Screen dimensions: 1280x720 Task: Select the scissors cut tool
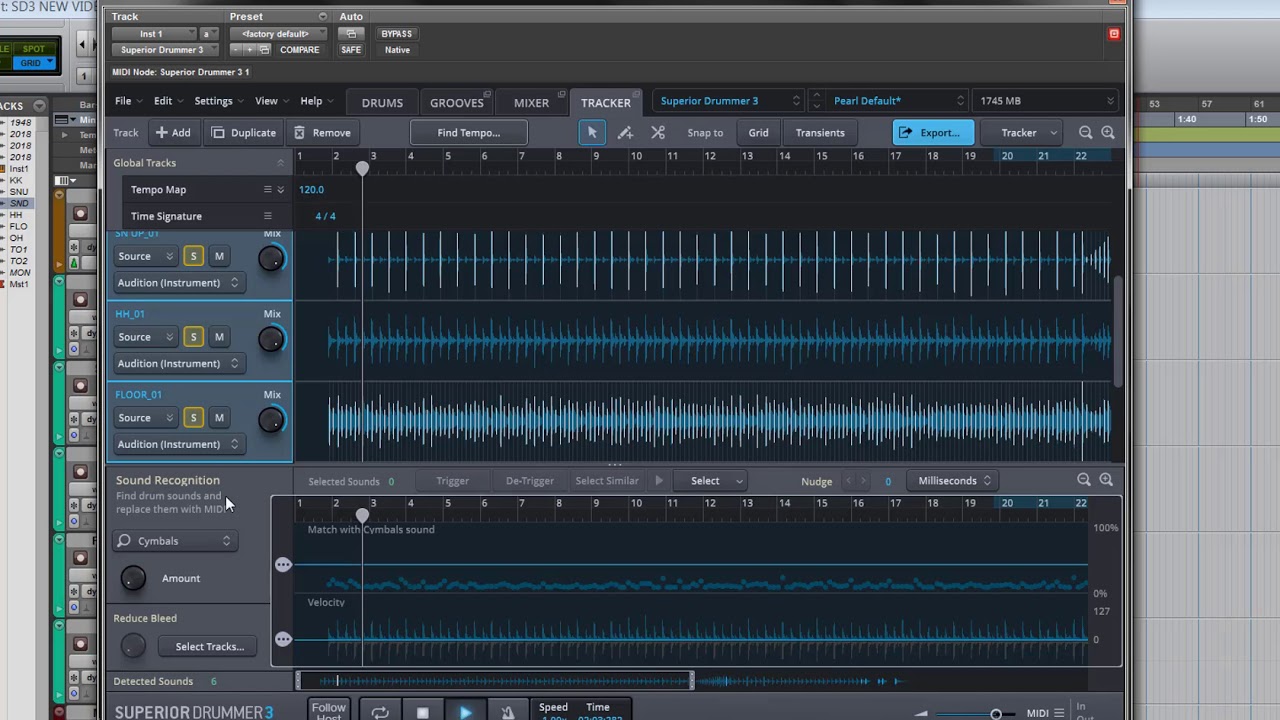(x=658, y=132)
